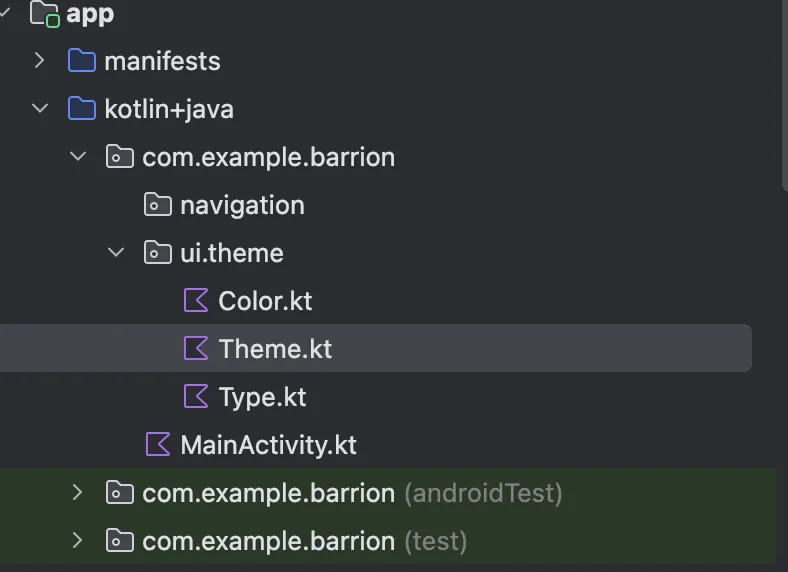Image resolution: width=788 pixels, height=572 pixels.
Task: Expand the com.example.barrion (test) package
Action: pos(78,541)
